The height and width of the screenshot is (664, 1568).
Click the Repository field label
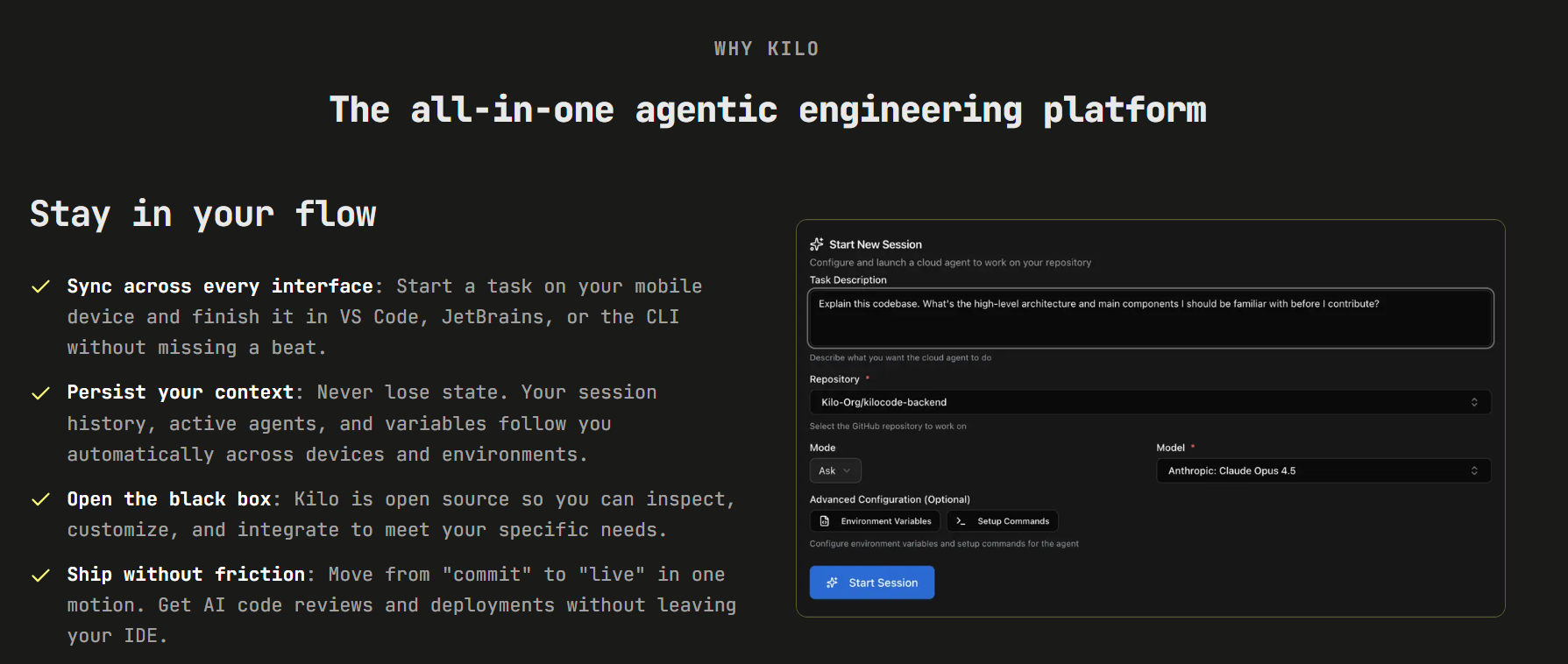point(834,379)
